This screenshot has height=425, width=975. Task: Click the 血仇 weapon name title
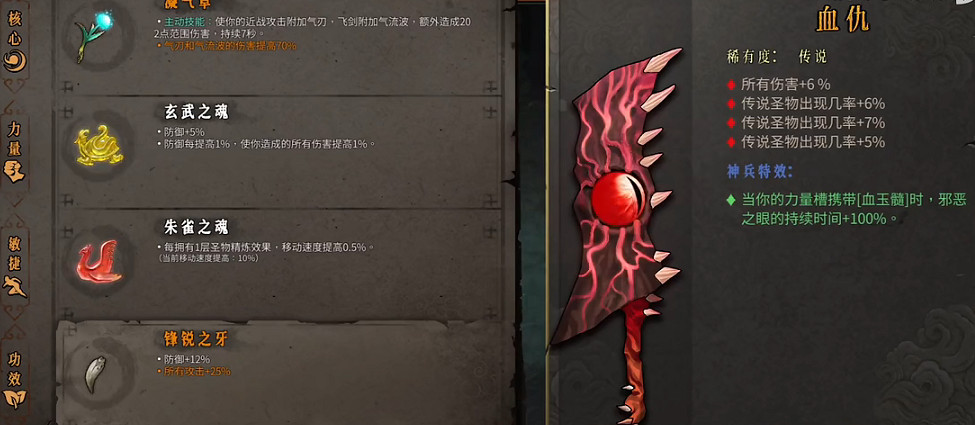click(x=844, y=18)
